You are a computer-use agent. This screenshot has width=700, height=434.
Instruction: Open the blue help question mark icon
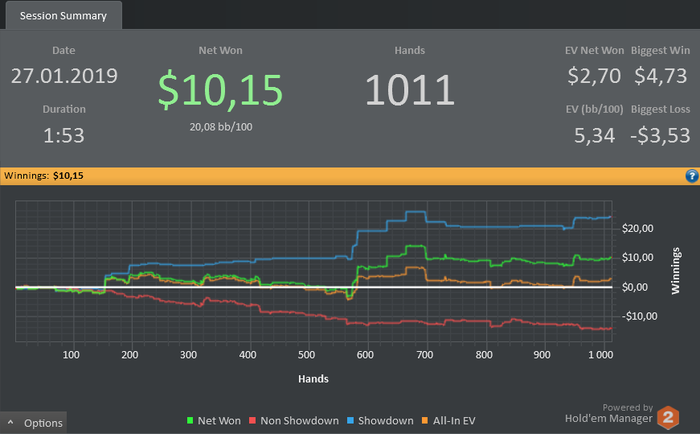(x=692, y=176)
